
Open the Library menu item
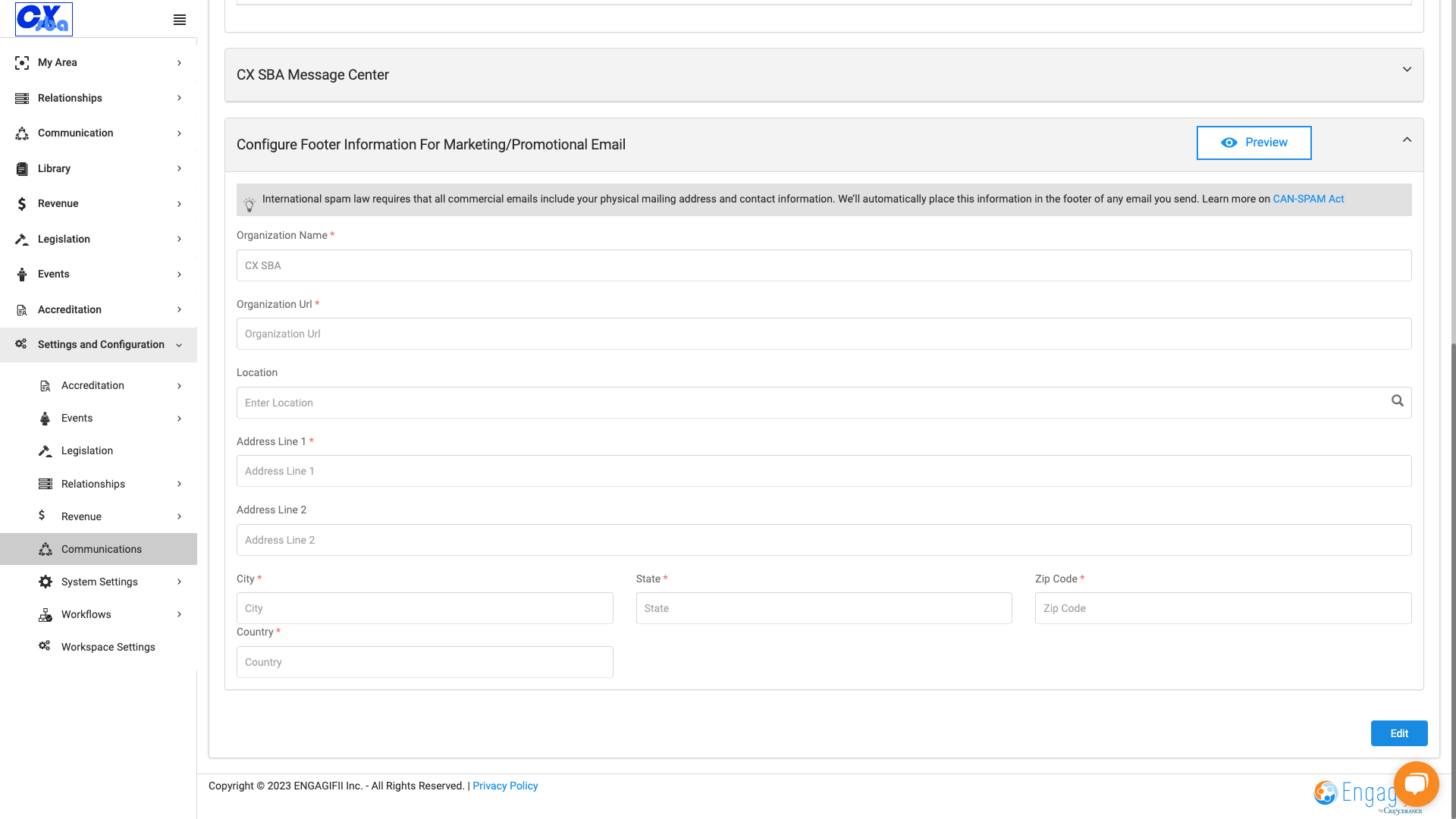(99, 168)
